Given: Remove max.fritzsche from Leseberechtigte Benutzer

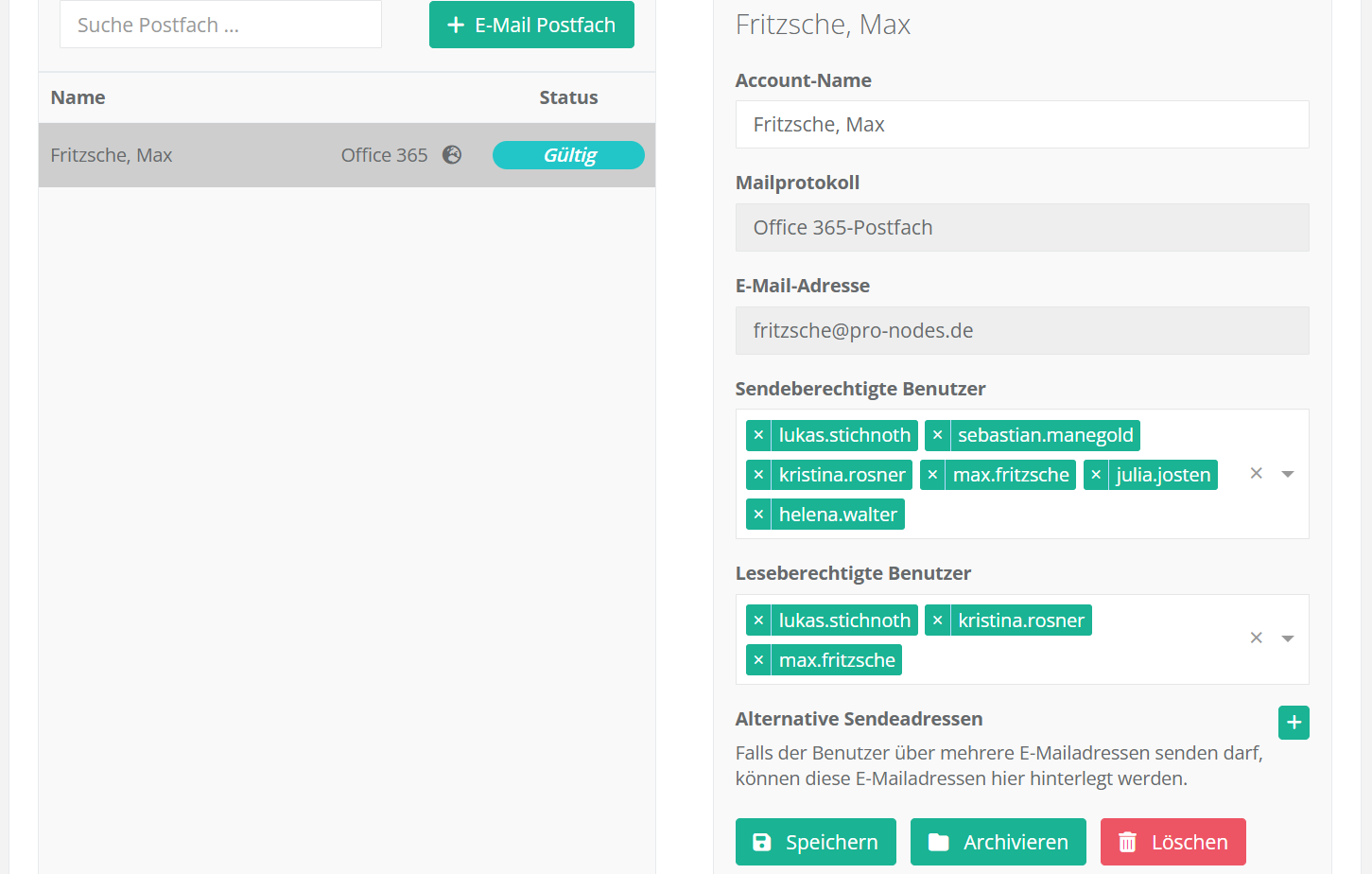Looking at the screenshot, I should coord(758,660).
